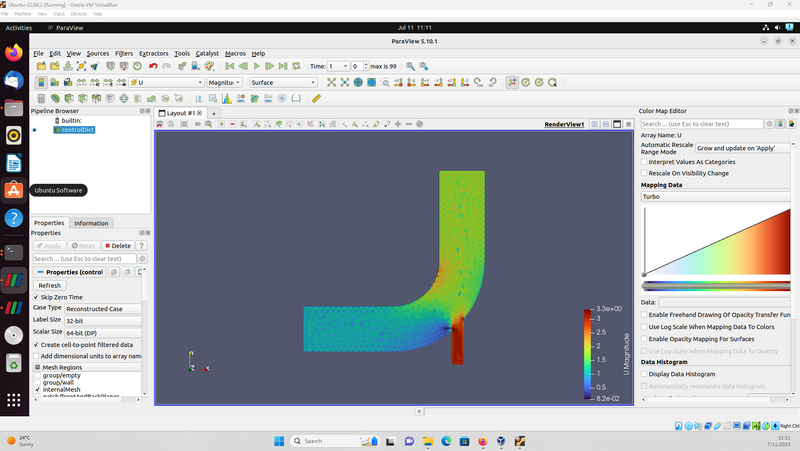This screenshot has width=800, height=451.
Task: Set view direction to +Y
Action: [x=425, y=83]
